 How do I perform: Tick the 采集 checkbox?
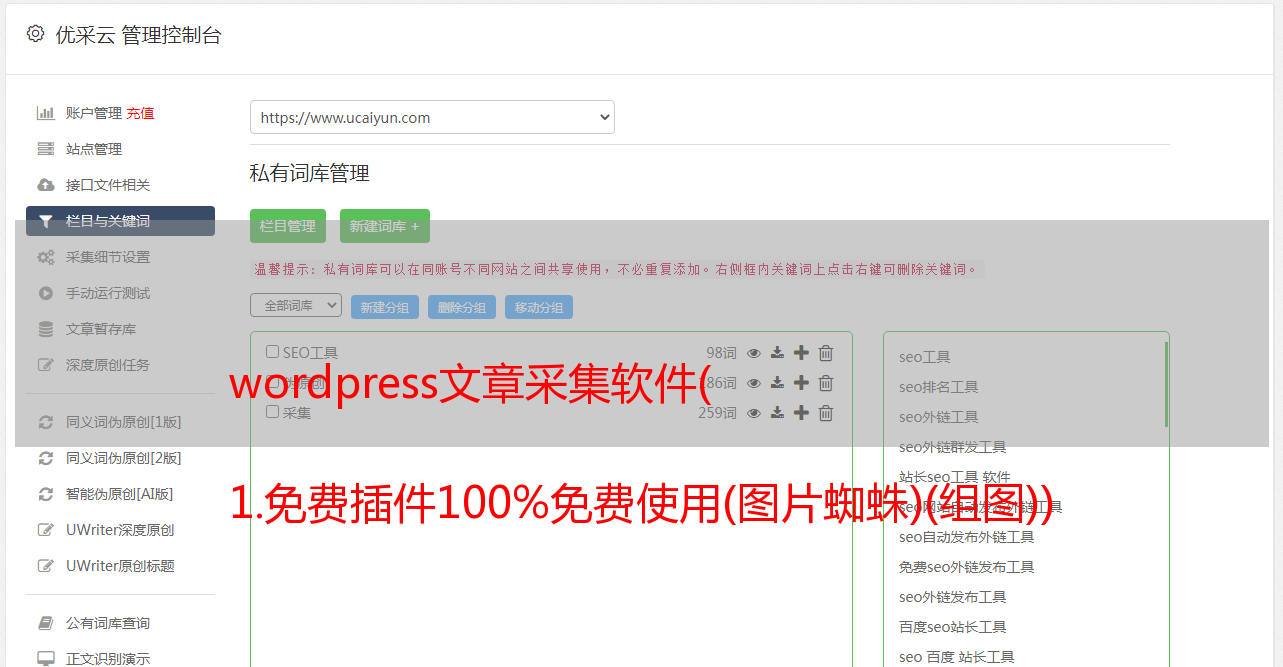coord(272,411)
